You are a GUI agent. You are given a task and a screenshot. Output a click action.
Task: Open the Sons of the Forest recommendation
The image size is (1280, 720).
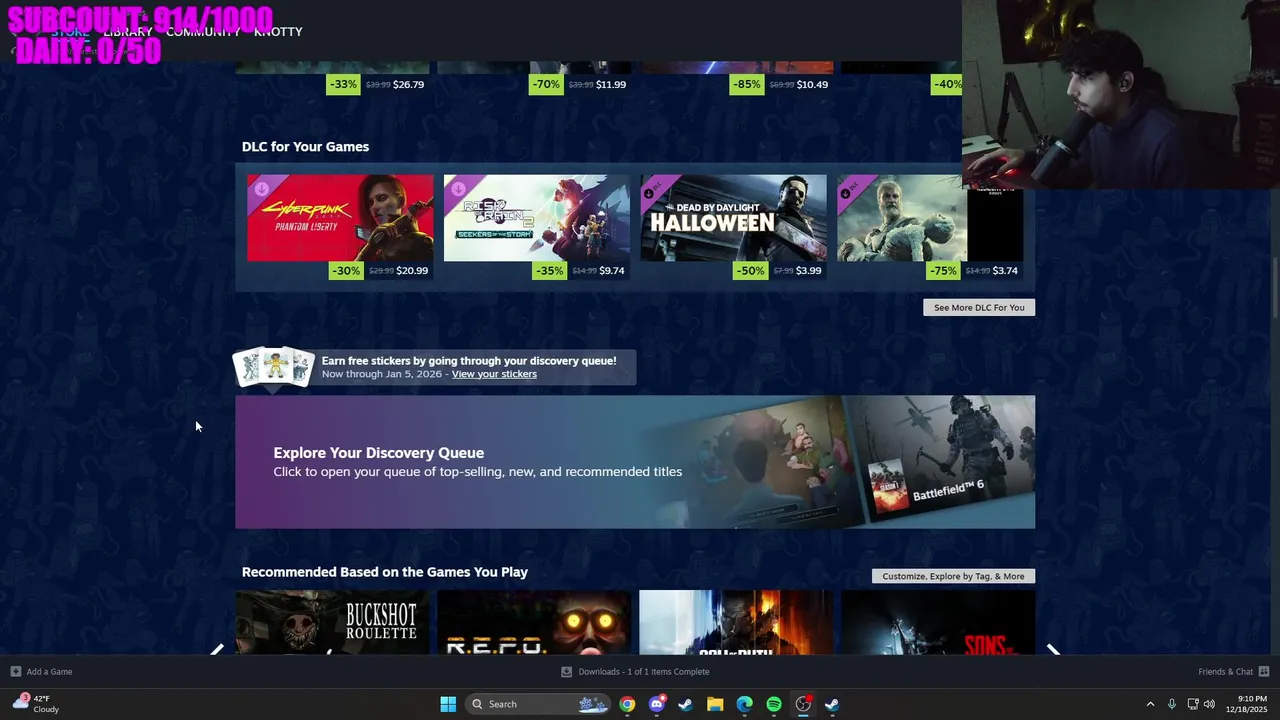pyautogui.click(x=938, y=622)
